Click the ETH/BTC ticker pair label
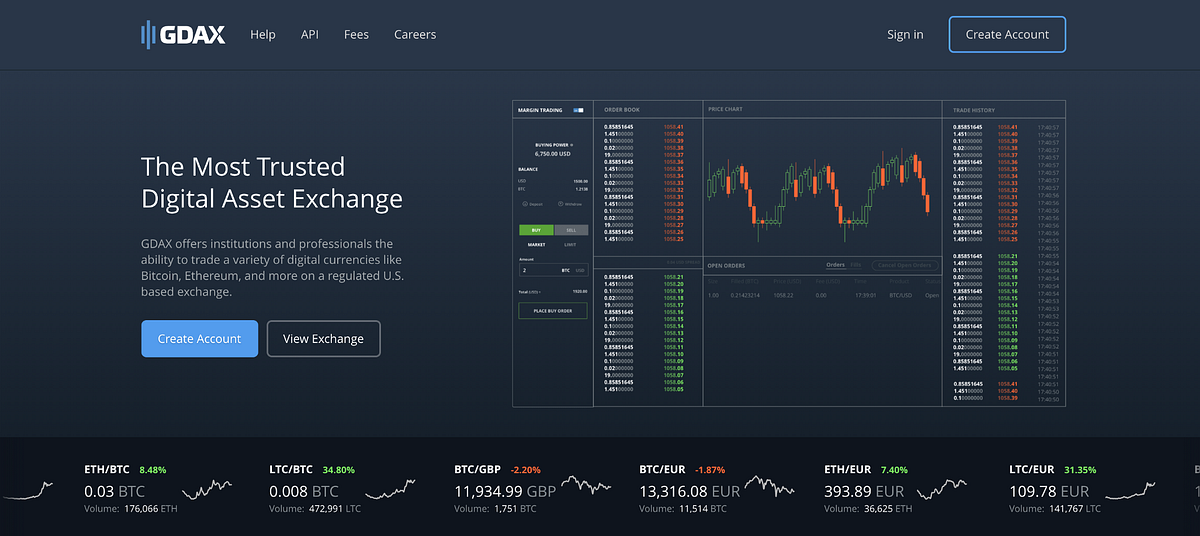The height and width of the screenshot is (536, 1200). (x=107, y=469)
